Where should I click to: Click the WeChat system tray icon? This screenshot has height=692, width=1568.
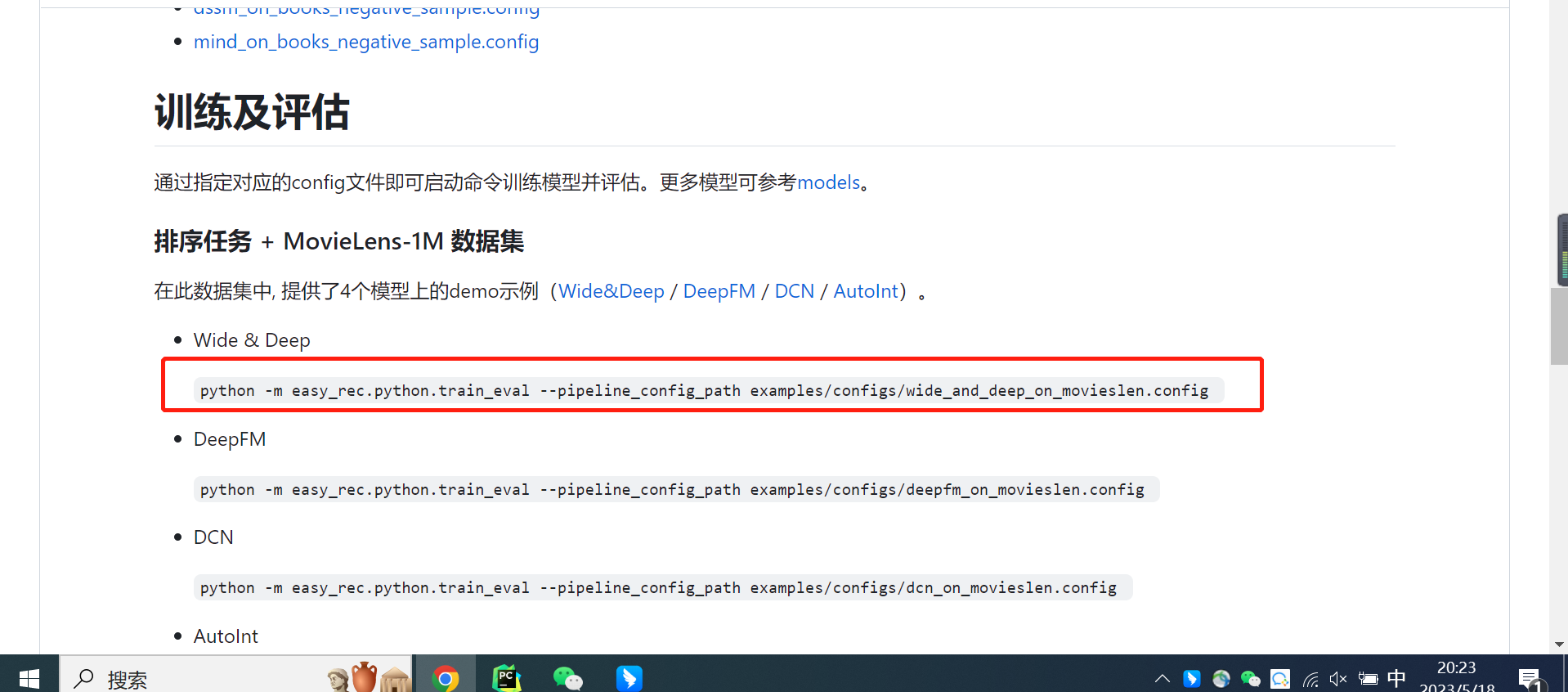pos(1251,679)
